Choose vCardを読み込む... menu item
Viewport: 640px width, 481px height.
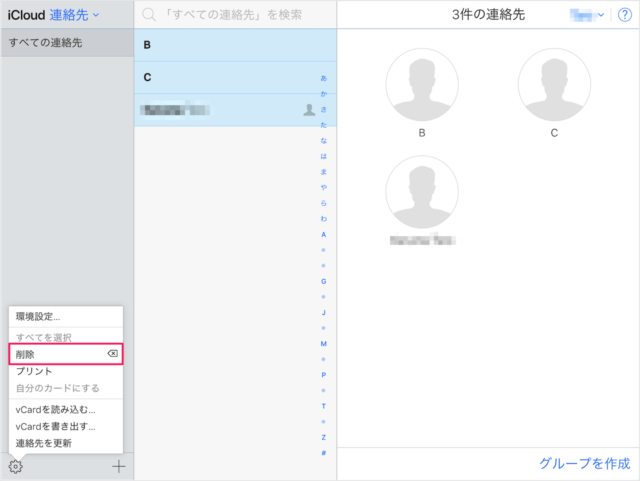56,409
